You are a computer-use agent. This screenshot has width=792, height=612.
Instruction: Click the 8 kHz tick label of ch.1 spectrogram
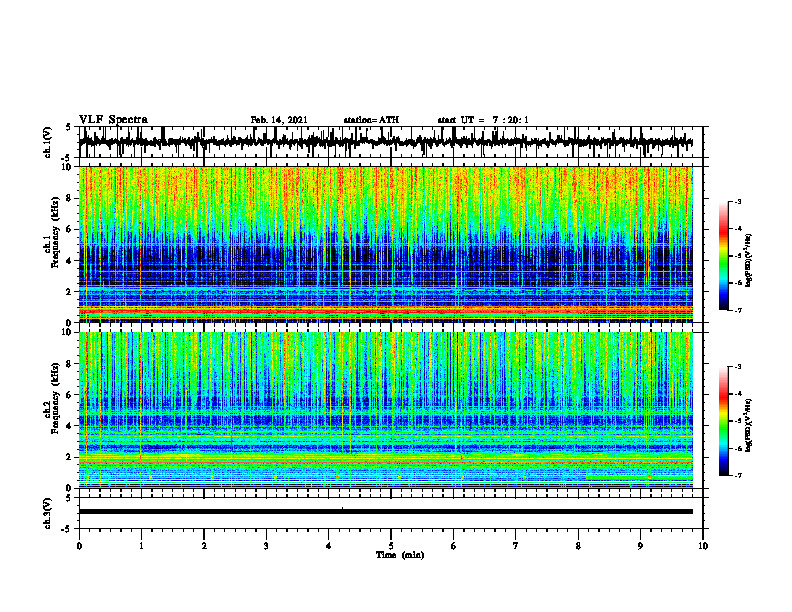[x=70, y=198]
